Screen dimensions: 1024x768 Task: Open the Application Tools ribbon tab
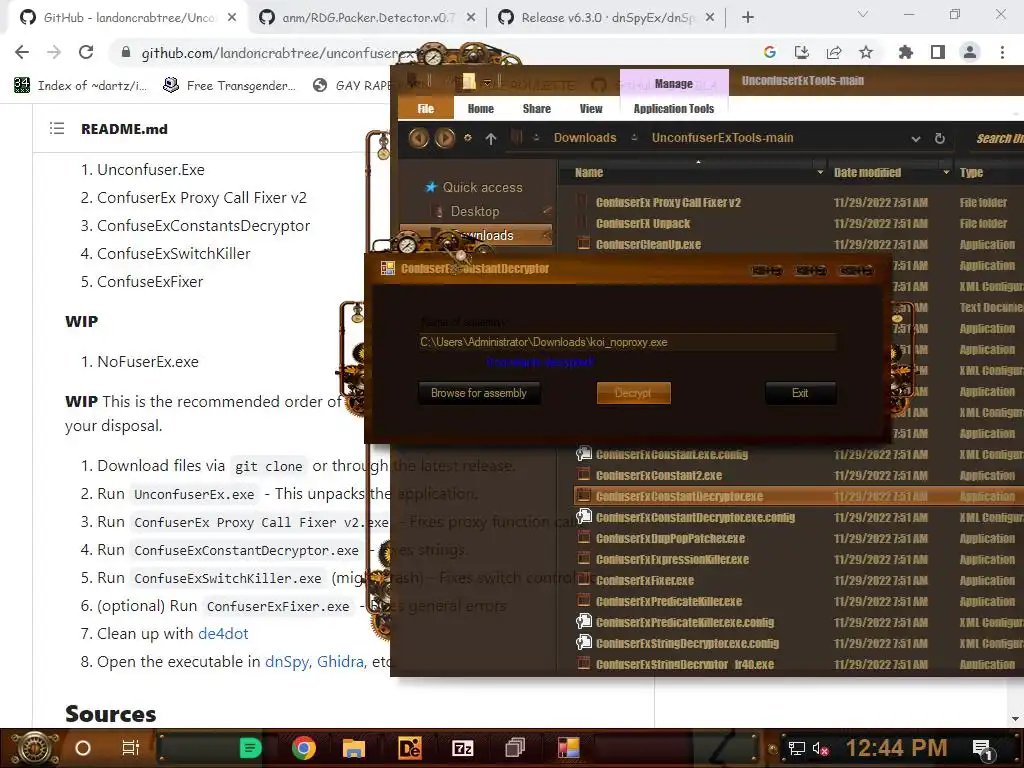coord(674,108)
